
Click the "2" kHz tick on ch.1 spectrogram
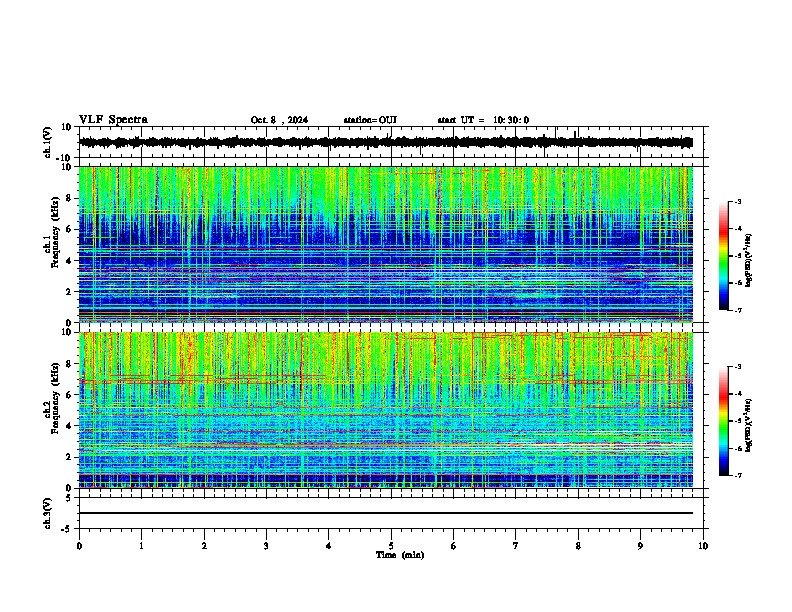69,291
